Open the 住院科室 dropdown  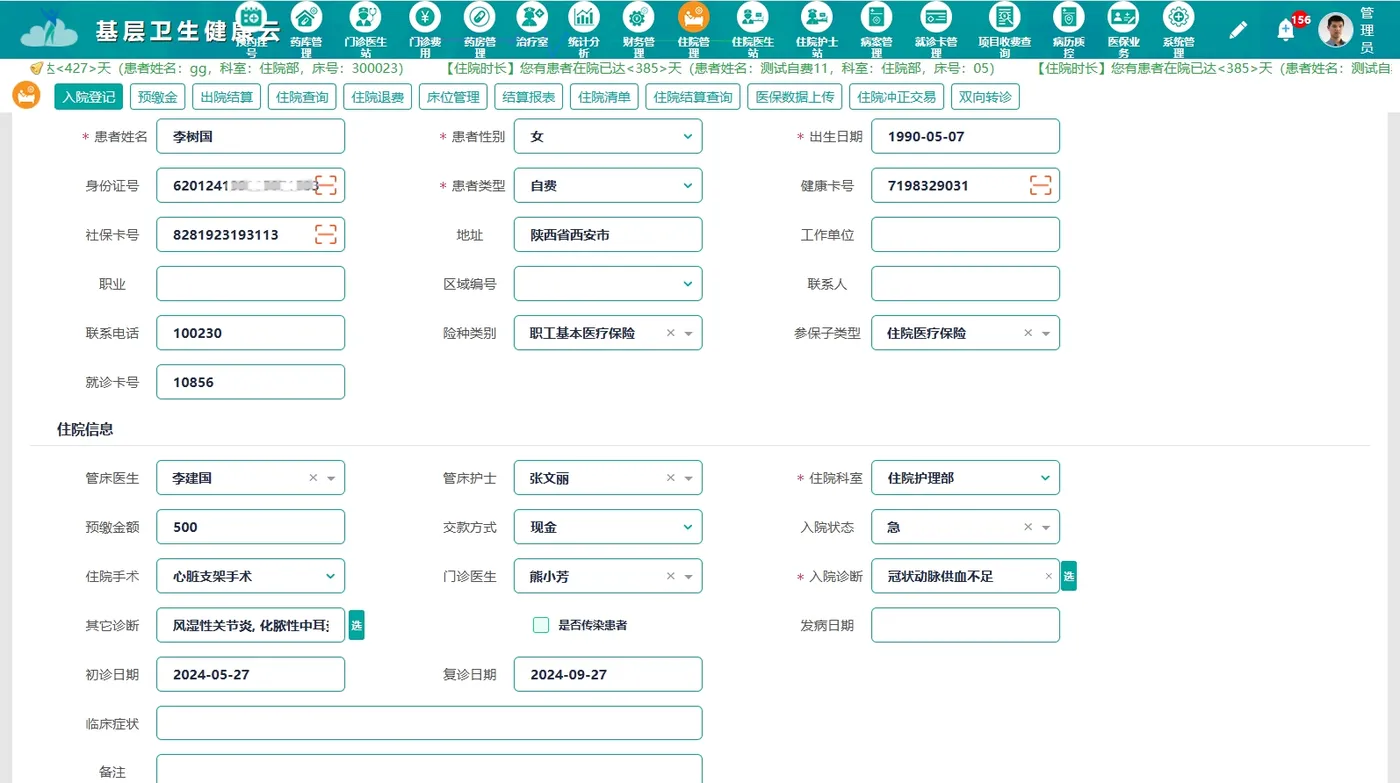tap(965, 478)
